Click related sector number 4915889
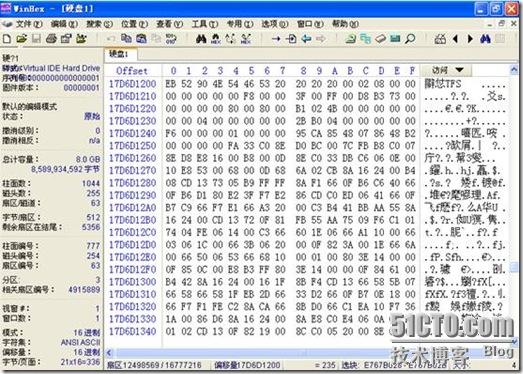This screenshot has width=523, height=374. pyautogui.click(x=84, y=290)
